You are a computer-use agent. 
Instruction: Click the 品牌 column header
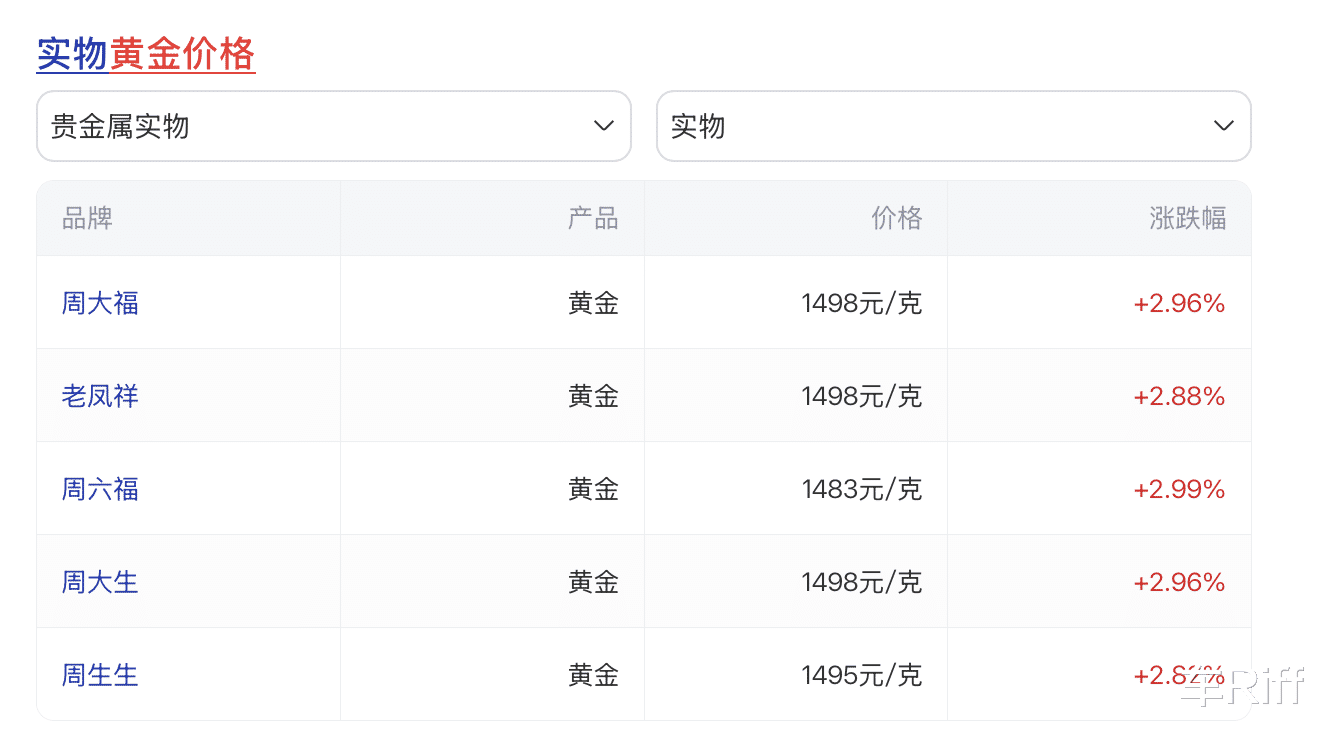pyautogui.click(x=87, y=218)
